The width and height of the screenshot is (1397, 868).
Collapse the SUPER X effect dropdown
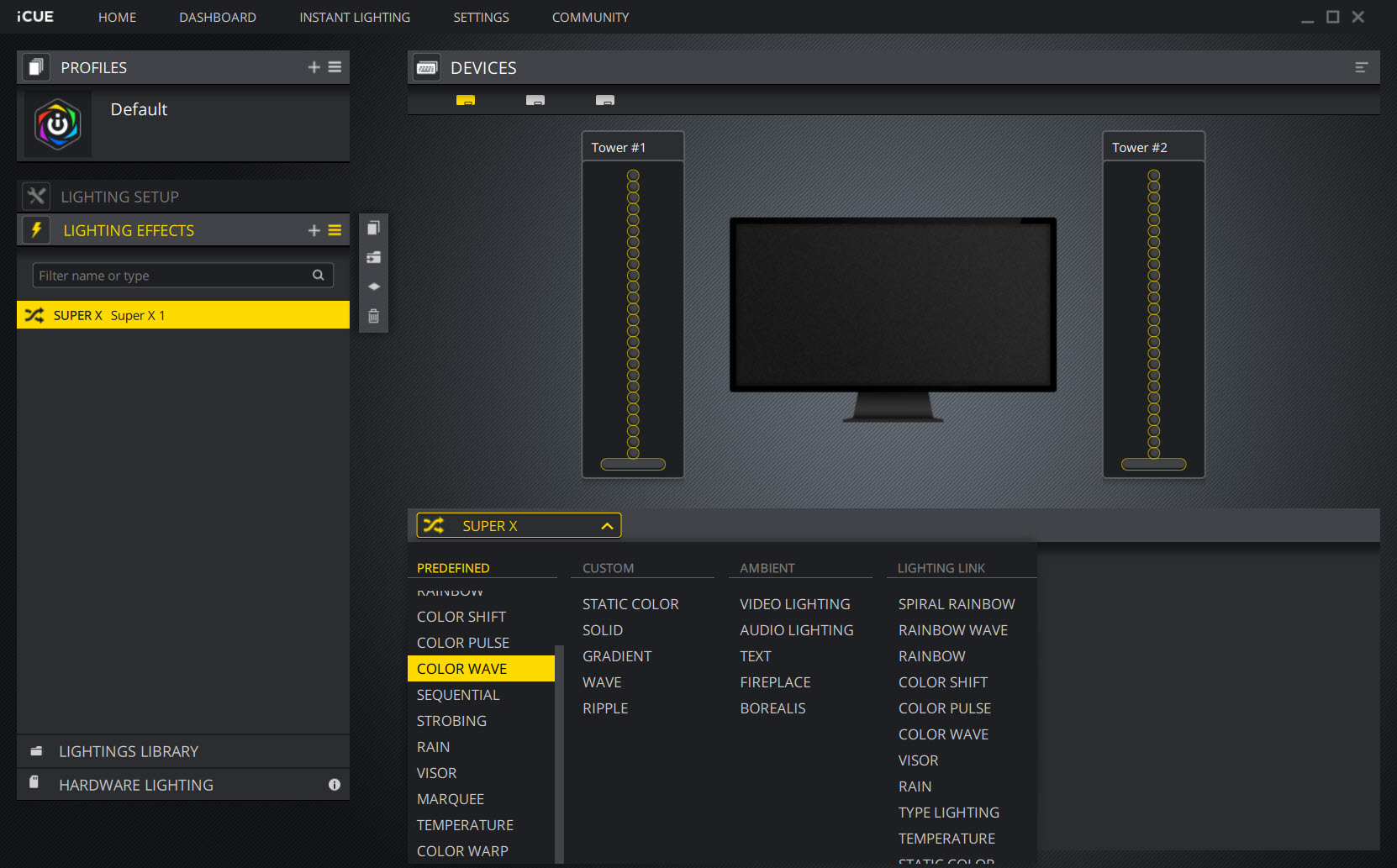point(607,526)
